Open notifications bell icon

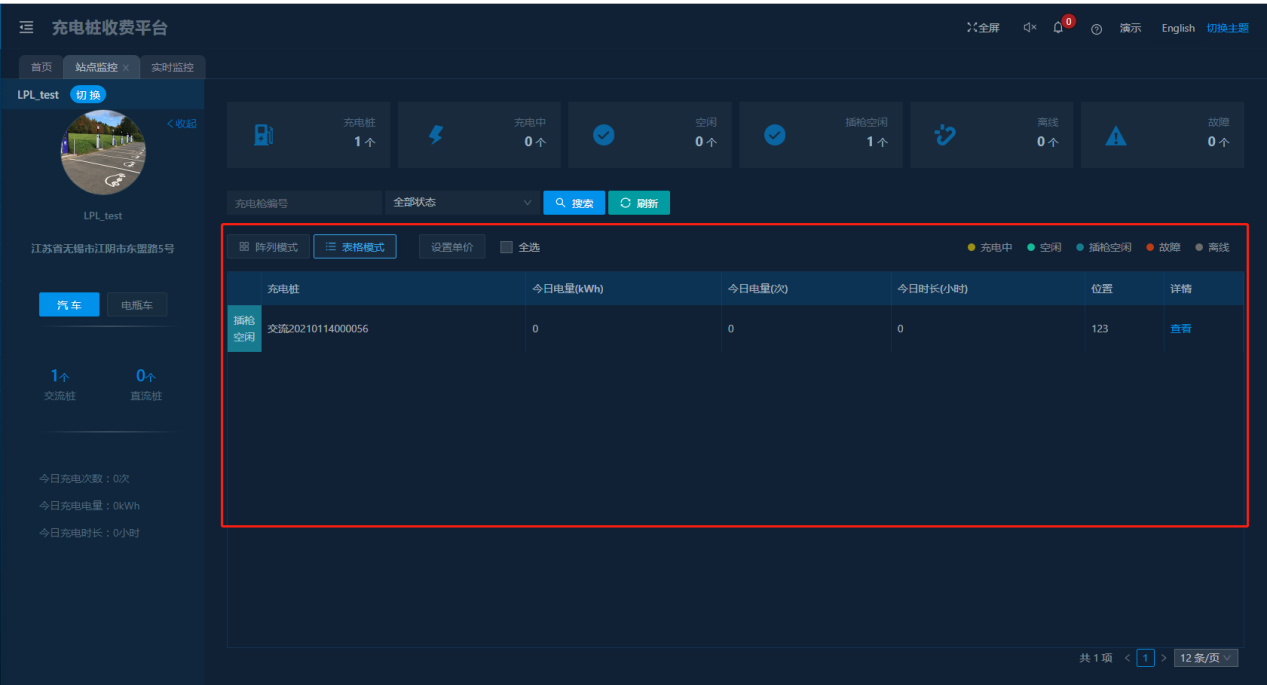[x=1058, y=28]
